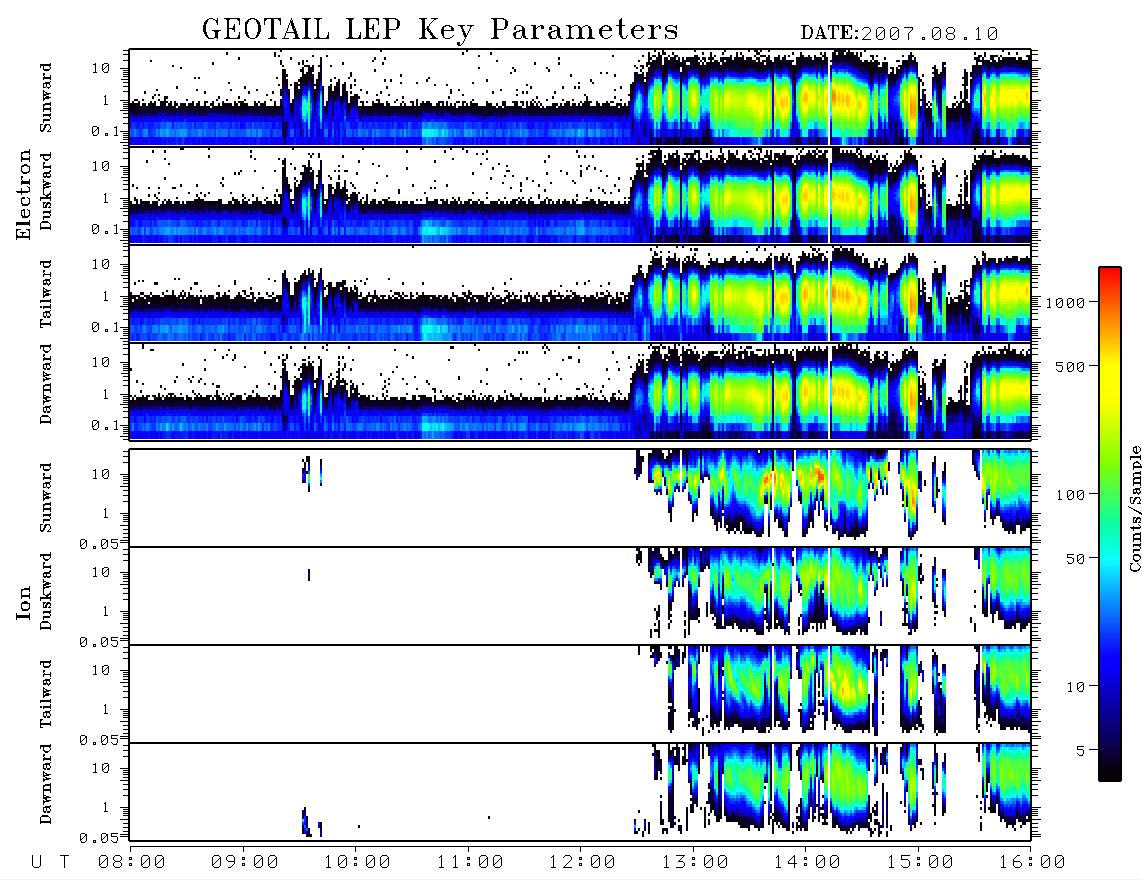Click inside the Electron Duskward spectrogram panel

[x=580, y=195]
